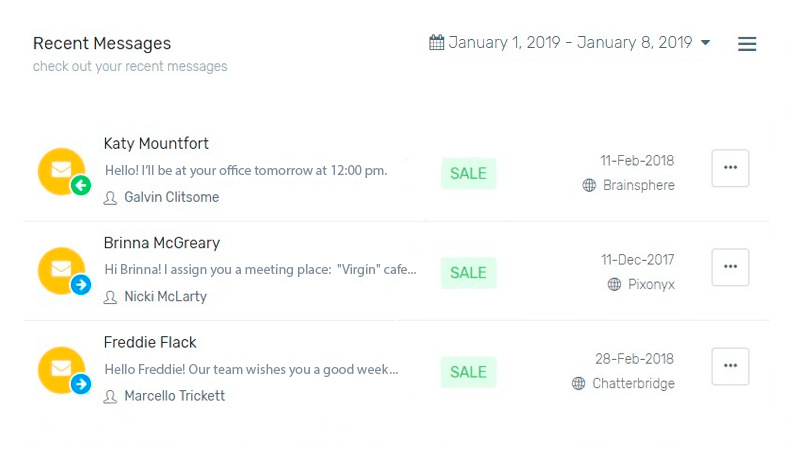
Task: Click user icon beside Marcello Trickett
Action: (x=110, y=397)
